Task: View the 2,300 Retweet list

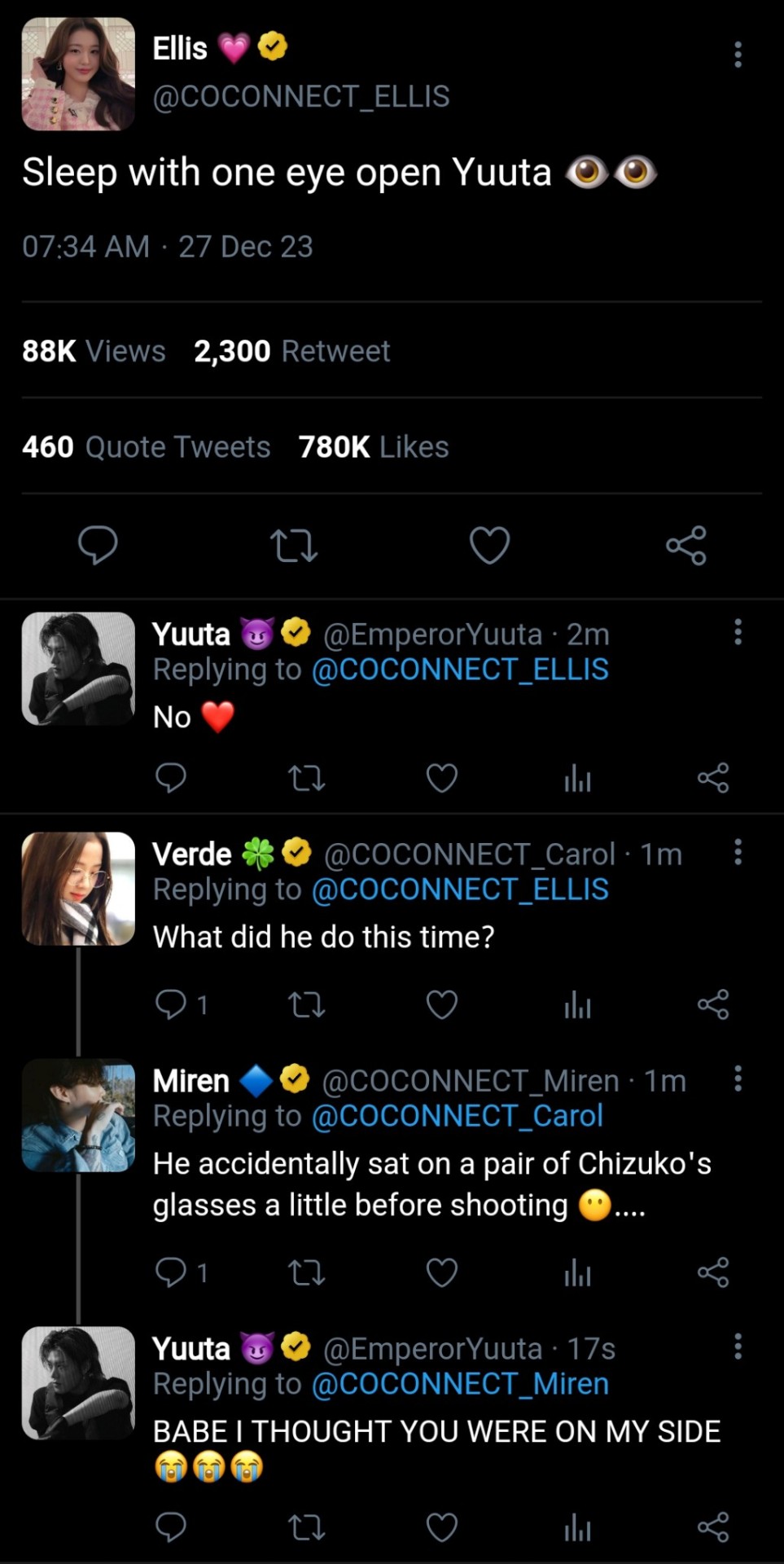Action: point(291,351)
